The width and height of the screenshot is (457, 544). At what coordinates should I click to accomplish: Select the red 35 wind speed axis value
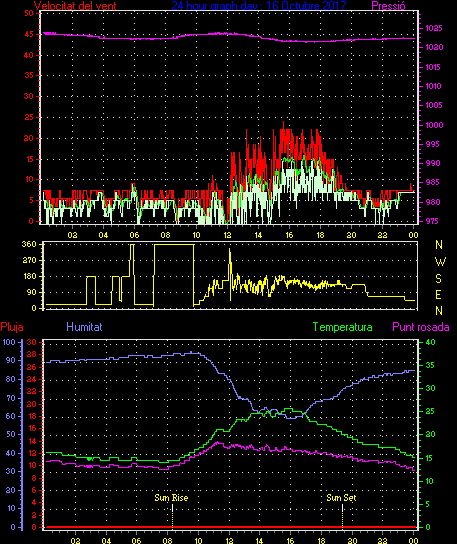coord(29,75)
